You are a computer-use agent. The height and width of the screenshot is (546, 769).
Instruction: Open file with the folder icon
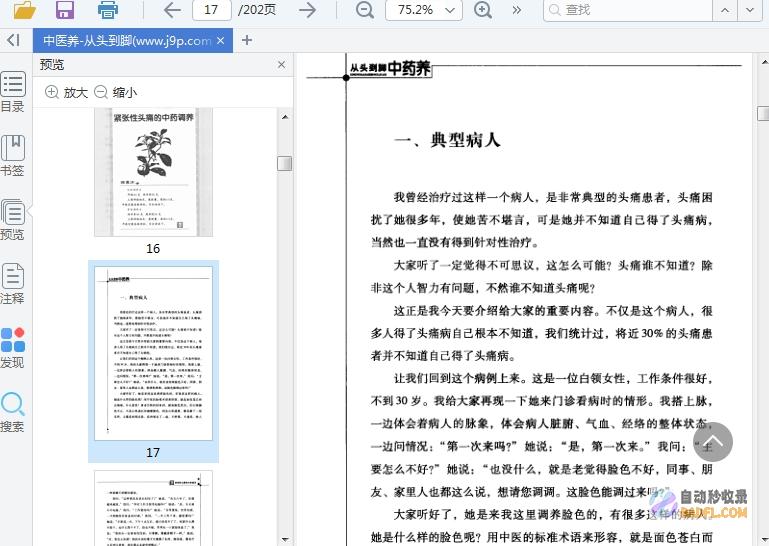25,10
